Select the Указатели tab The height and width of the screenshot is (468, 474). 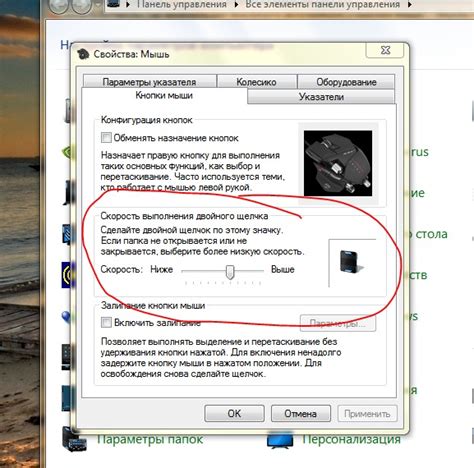pos(321,97)
